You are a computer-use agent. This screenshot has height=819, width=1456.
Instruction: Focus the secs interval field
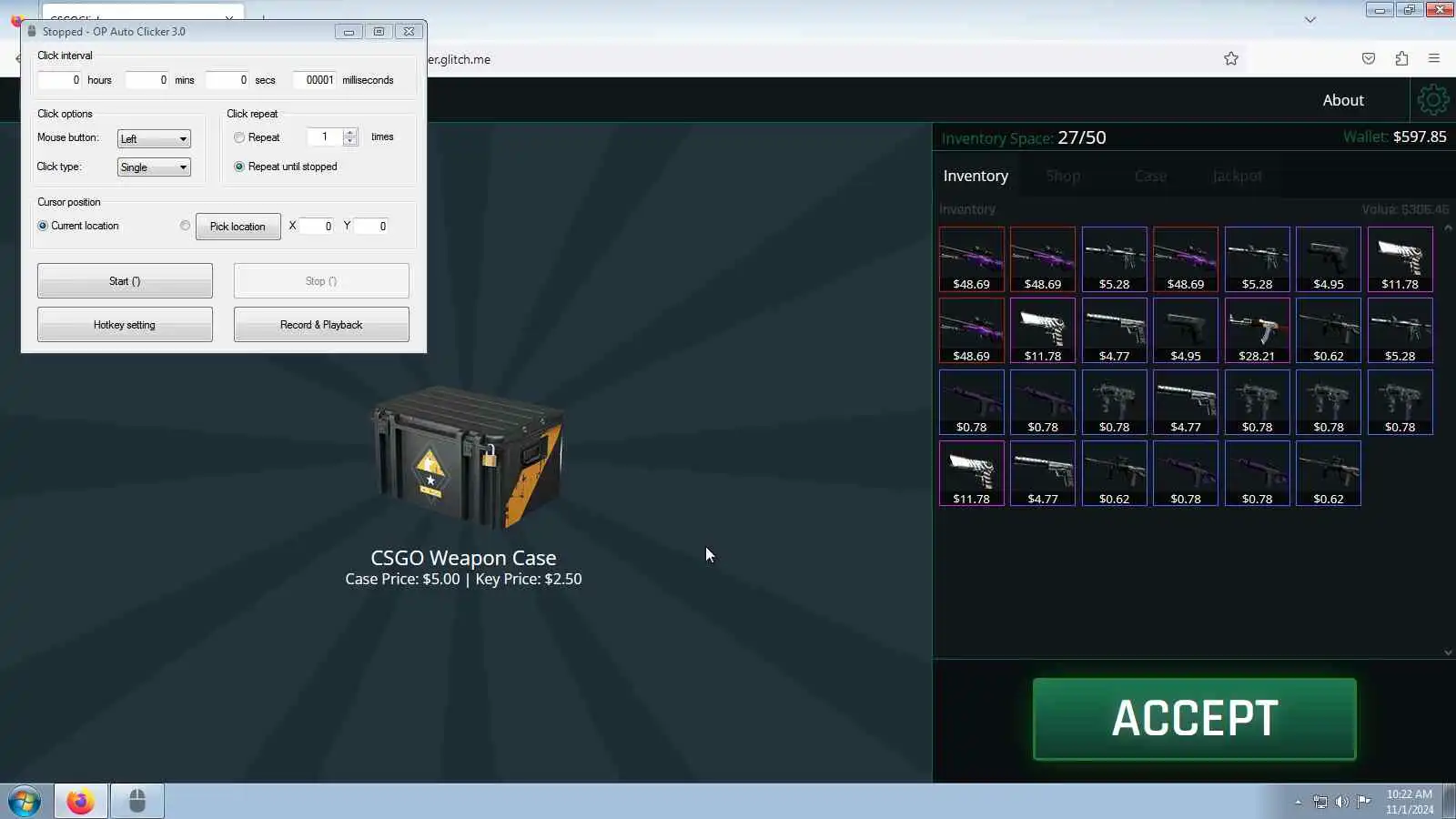click(227, 80)
